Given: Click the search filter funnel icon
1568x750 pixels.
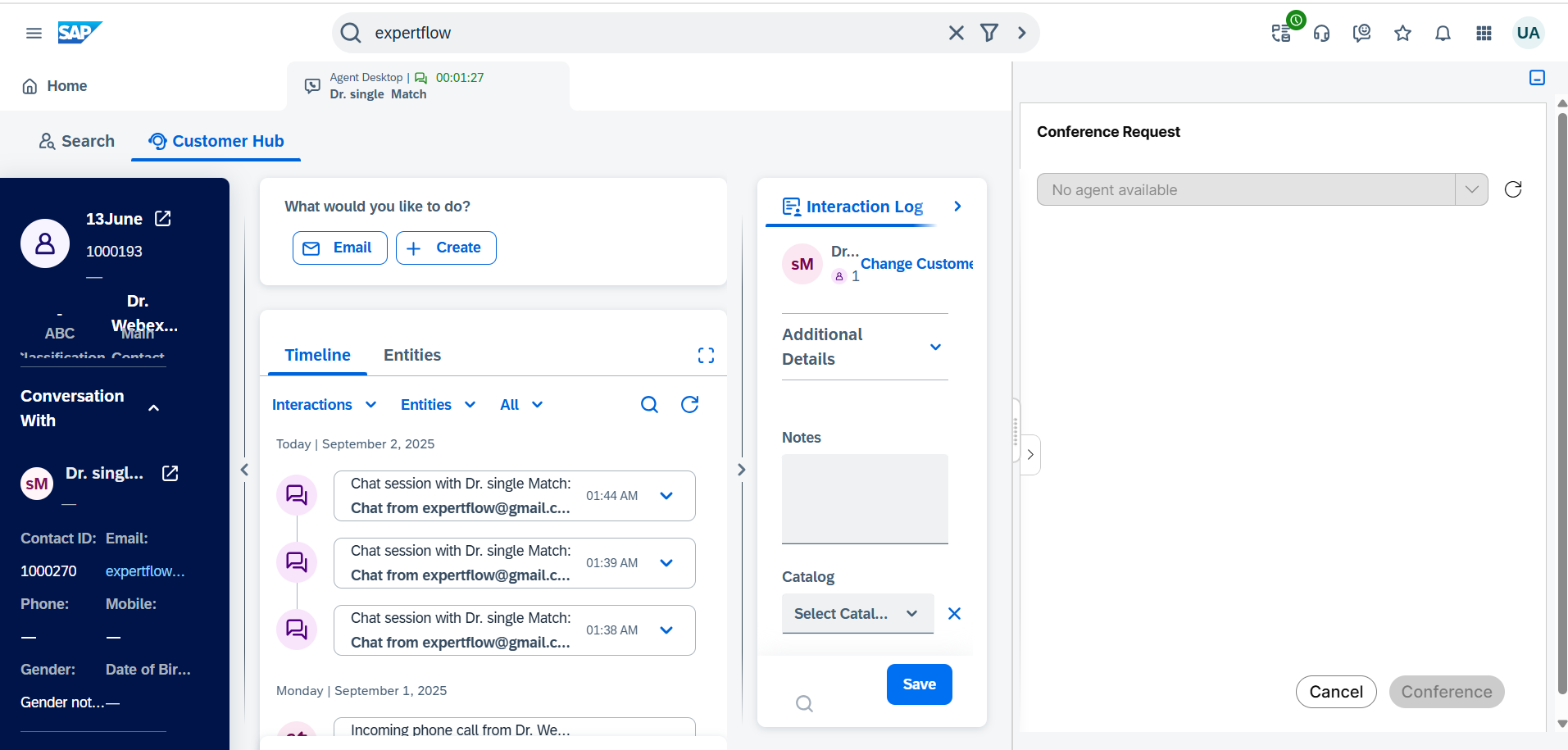Looking at the screenshot, I should tap(989, 33).
